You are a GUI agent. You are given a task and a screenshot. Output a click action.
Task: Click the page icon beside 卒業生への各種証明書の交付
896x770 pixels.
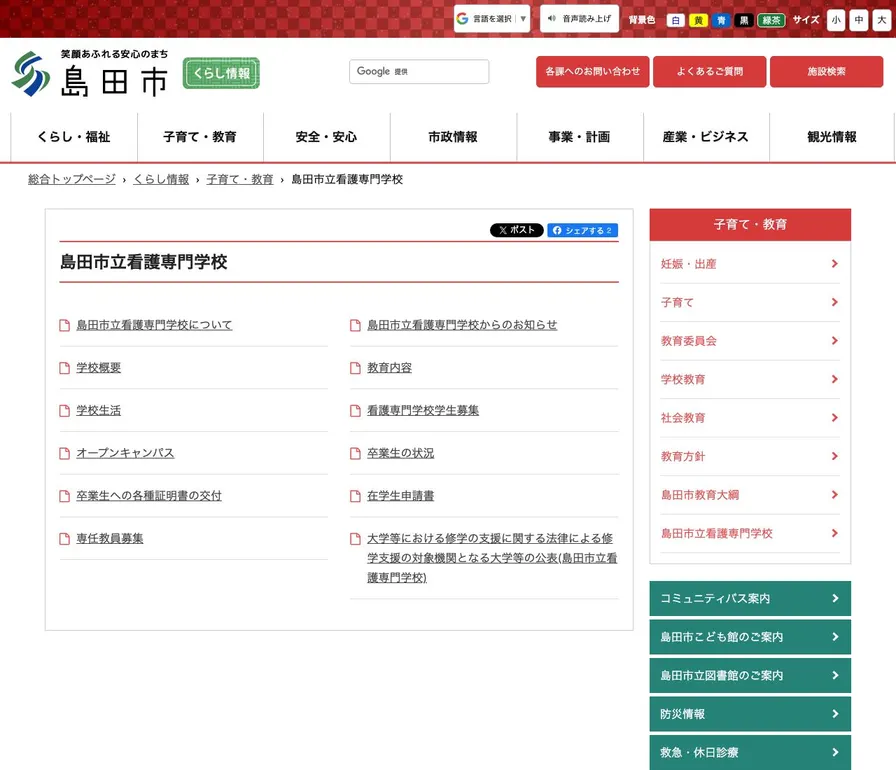tap(65, 496)
